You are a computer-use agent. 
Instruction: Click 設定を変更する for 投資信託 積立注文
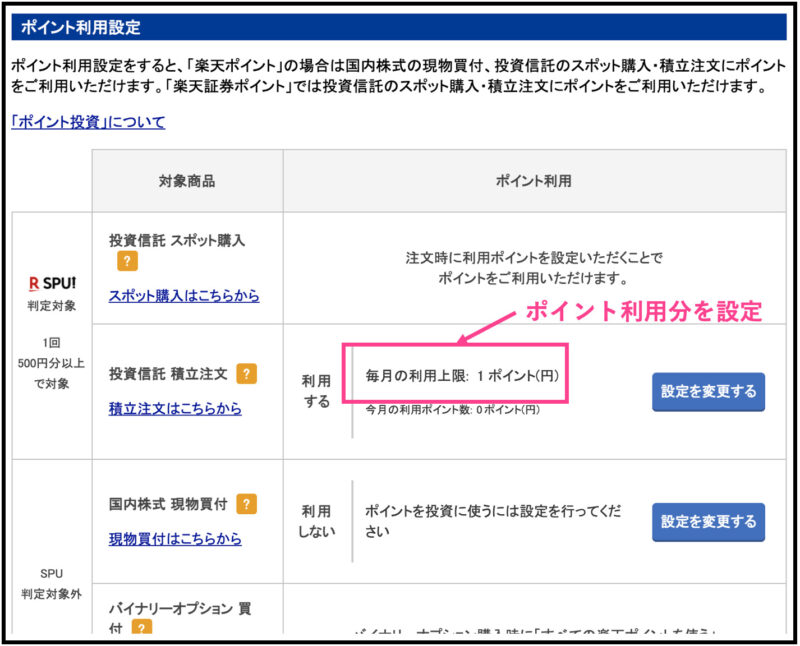click(708, 392)
